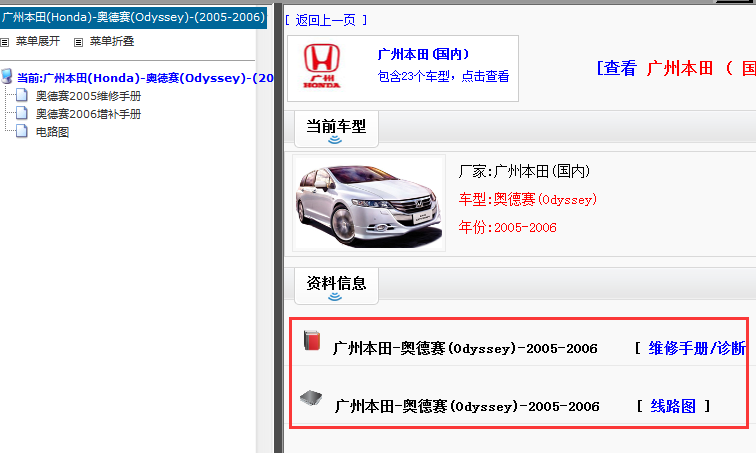Click the red book icon for repair manual

[x=312, y=340]
